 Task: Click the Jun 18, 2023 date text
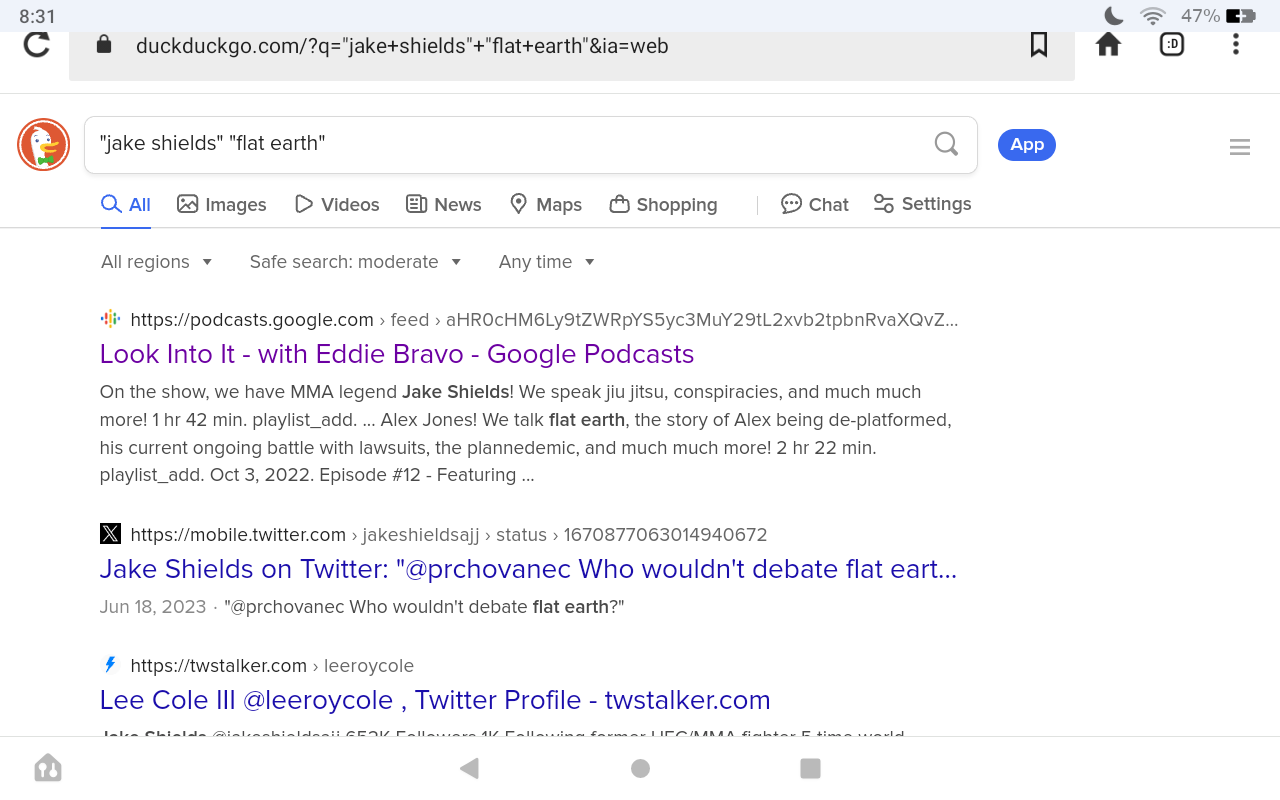pyautogui.click(x=153, y=607)
